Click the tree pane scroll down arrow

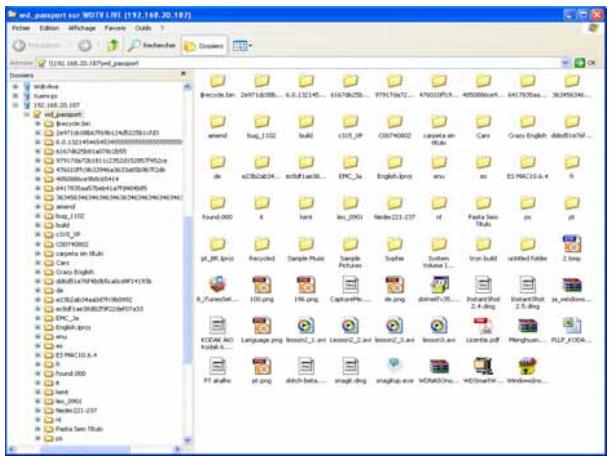(187, 440)
